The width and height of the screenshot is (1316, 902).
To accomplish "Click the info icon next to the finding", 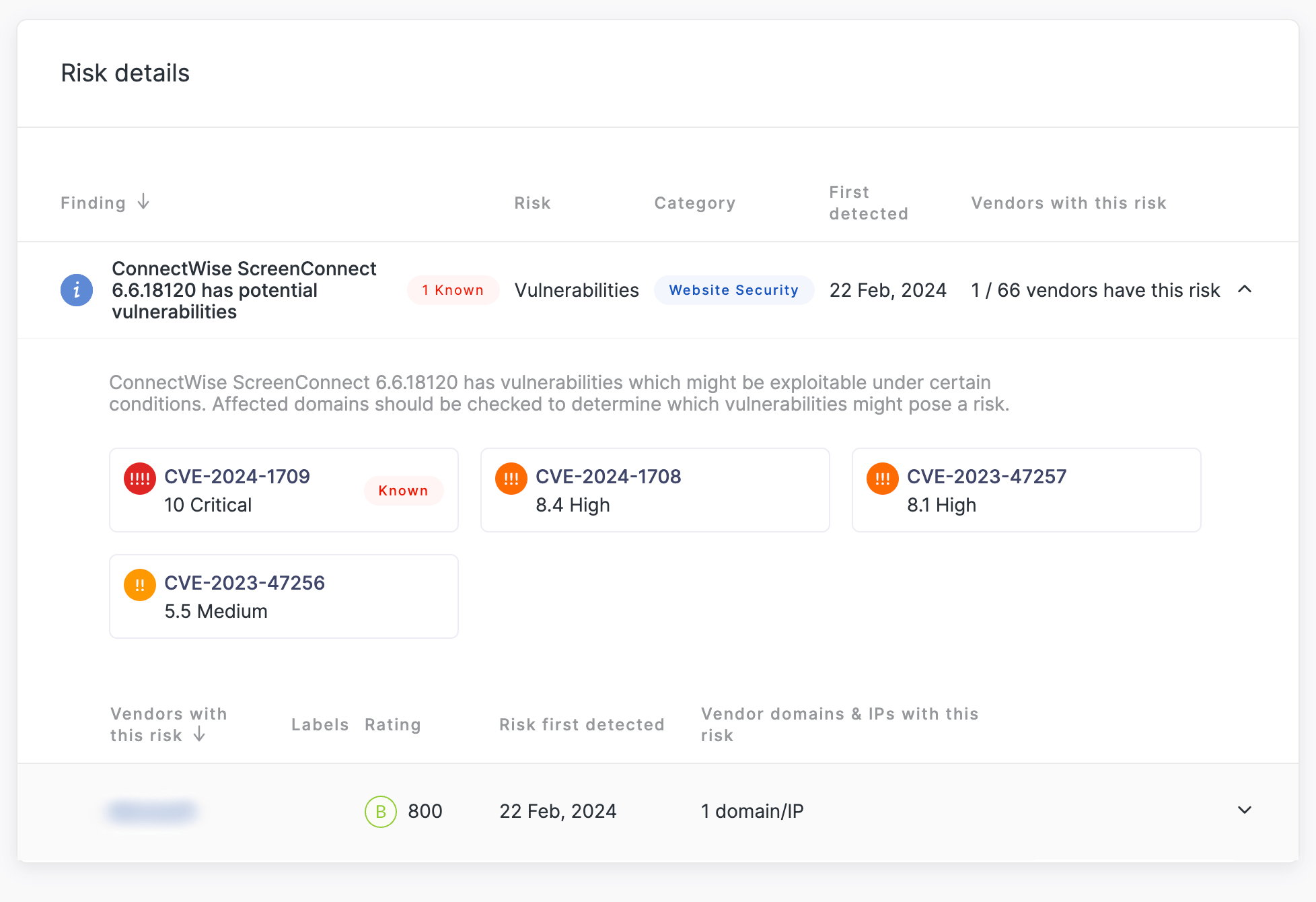I will coord(76,290).
